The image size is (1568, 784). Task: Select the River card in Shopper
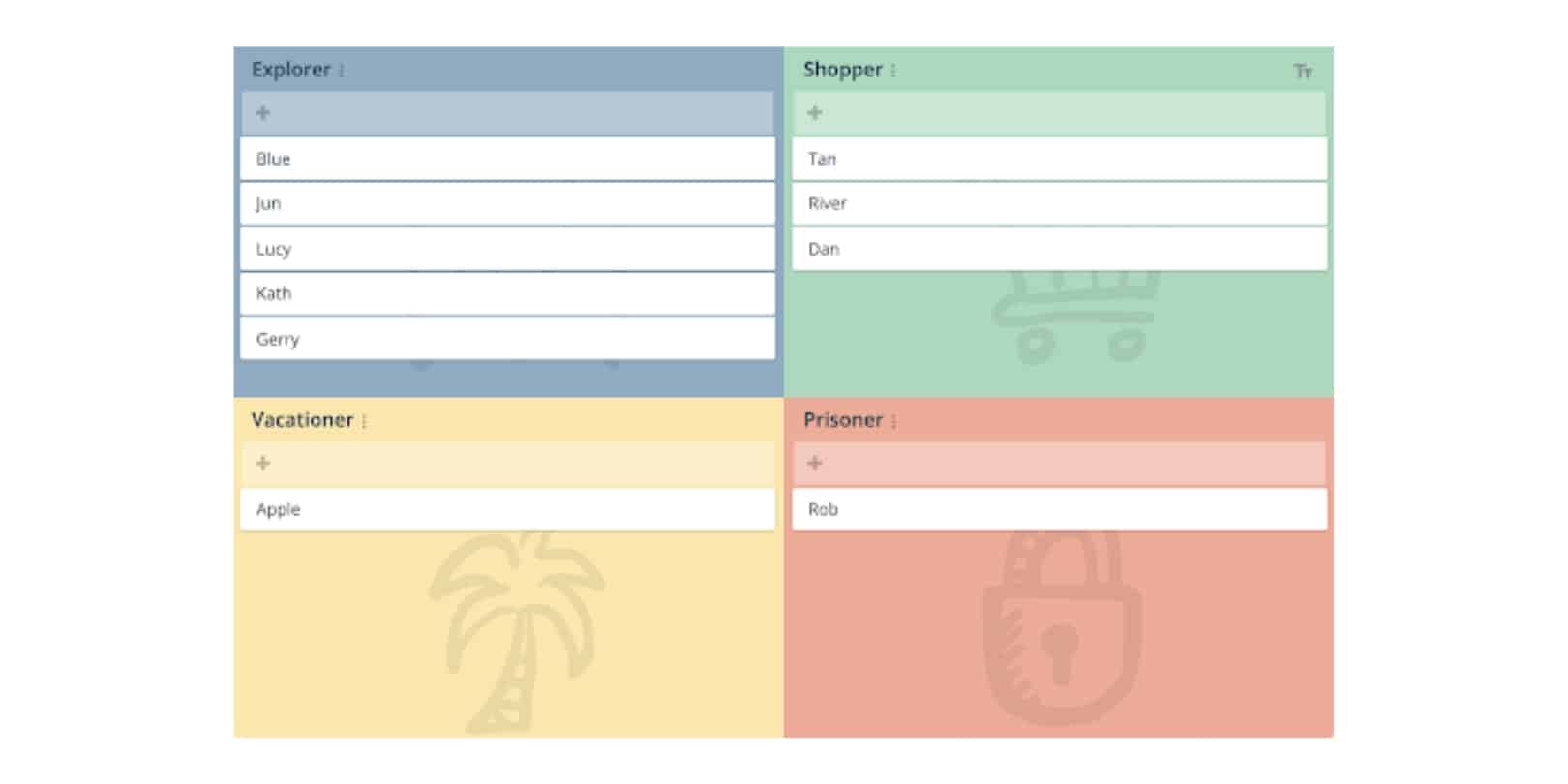pos(1060,204)
